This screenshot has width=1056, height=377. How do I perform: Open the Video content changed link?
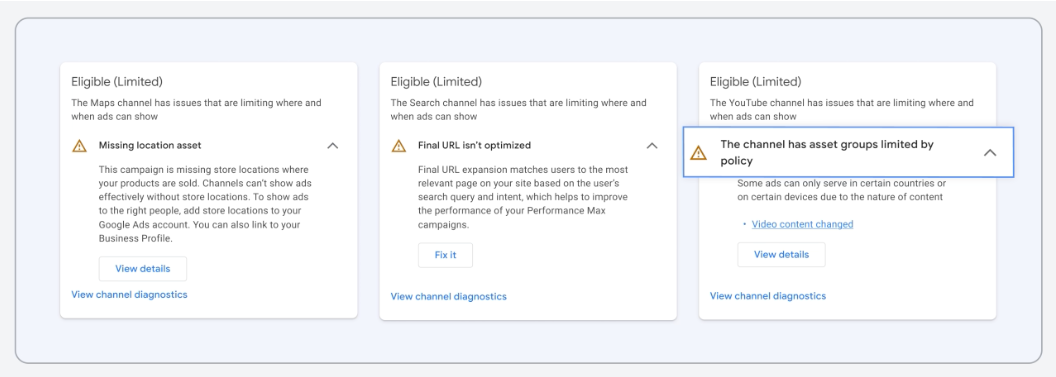click(x=802, y=224)
